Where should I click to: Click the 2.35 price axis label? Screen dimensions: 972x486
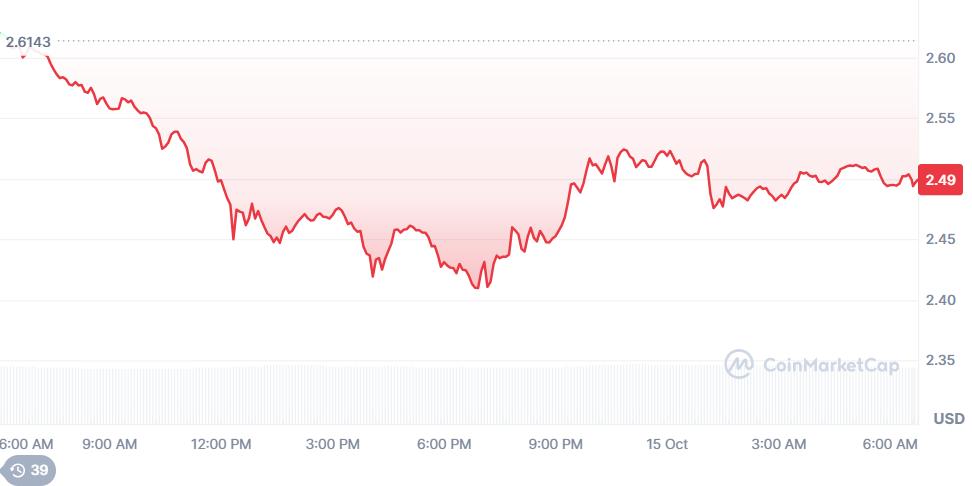coord(941,360)
